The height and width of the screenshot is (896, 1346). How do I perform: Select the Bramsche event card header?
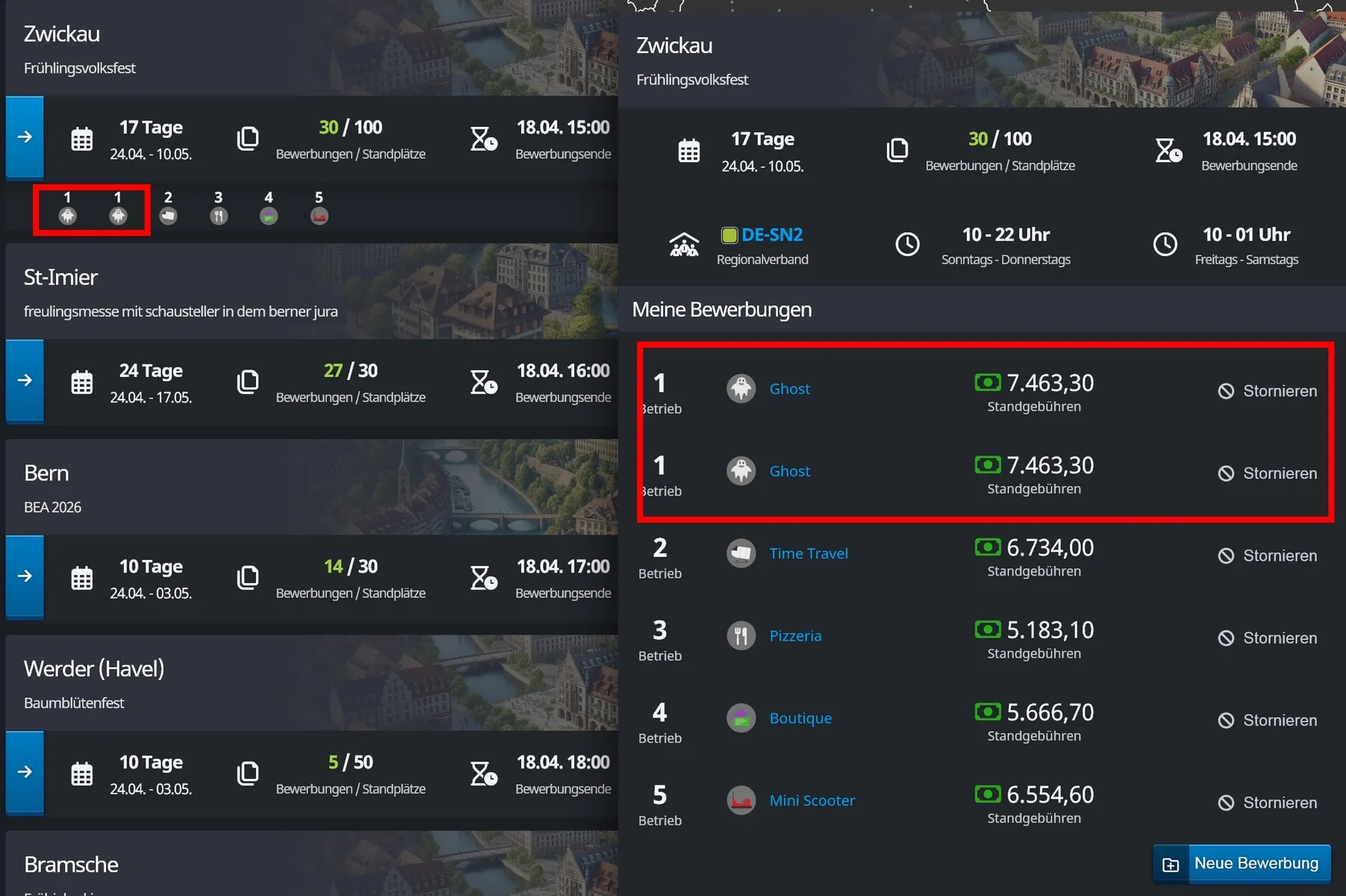click(72, 865)
